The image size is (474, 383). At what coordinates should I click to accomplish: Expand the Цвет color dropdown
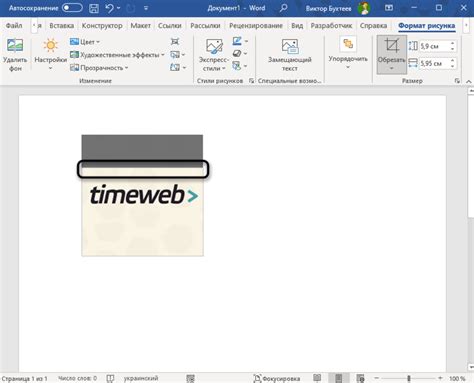click(x=85, y=42)
